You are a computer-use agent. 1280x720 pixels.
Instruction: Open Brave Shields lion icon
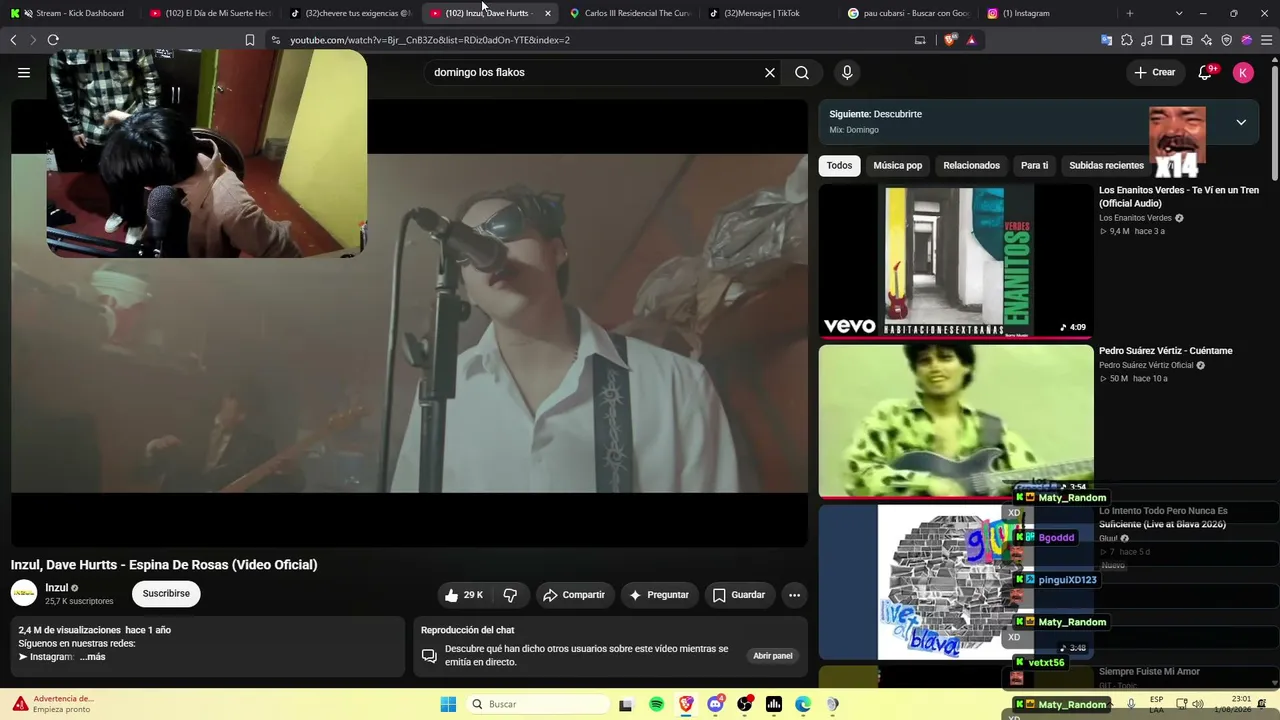(x=950, y=40)
